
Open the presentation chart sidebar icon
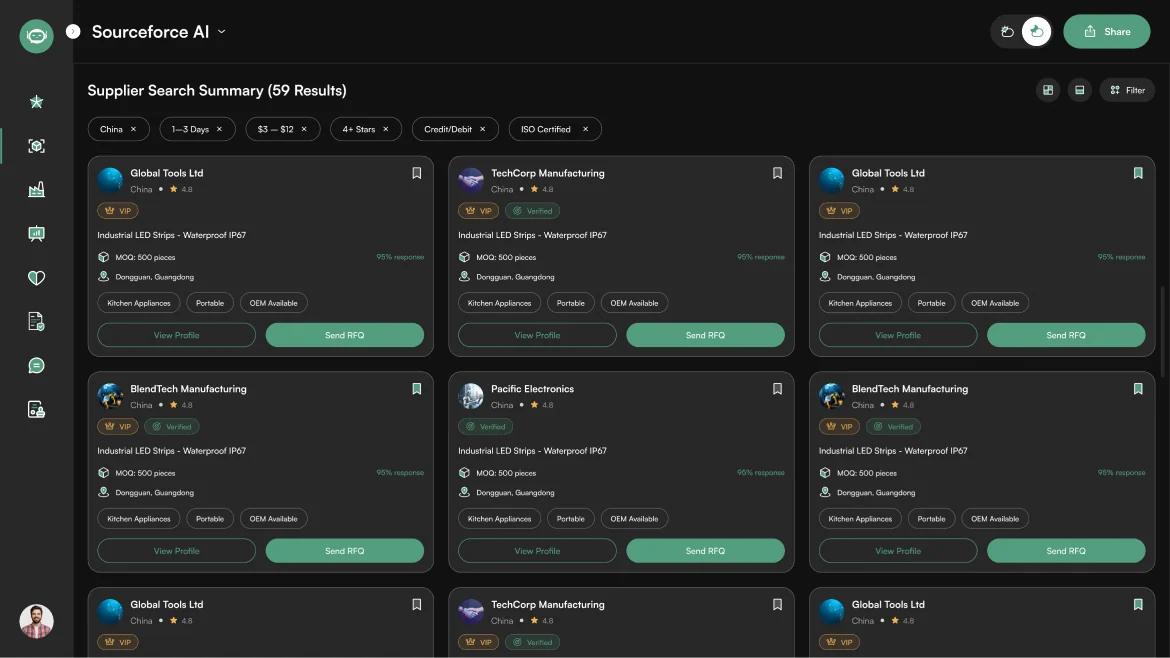pyautogui.click(x=36, y=234)
